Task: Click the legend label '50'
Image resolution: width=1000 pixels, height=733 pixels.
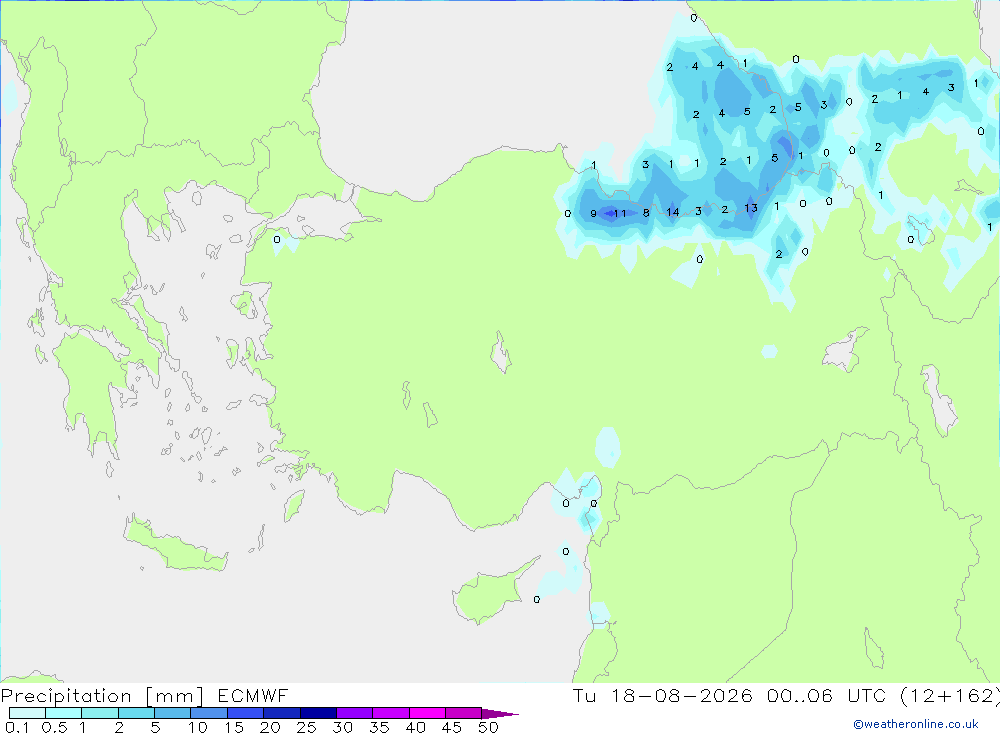Action: click(x=488, y=727)
